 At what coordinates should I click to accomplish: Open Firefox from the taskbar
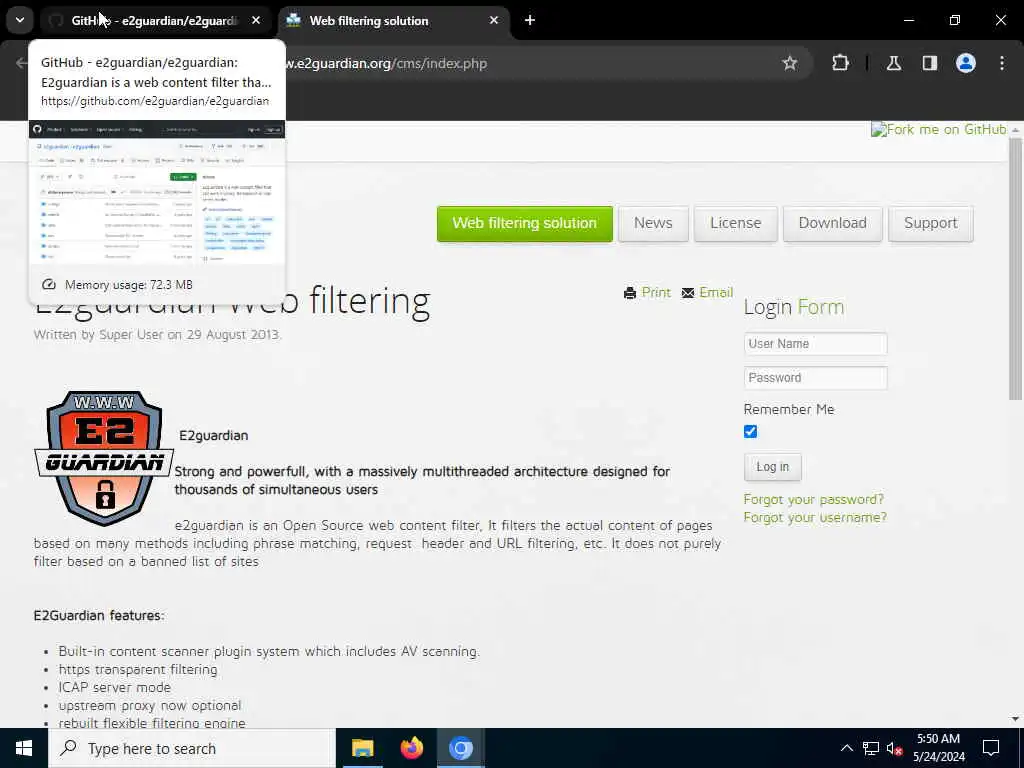pyautogui.click(x=411, y=748)
